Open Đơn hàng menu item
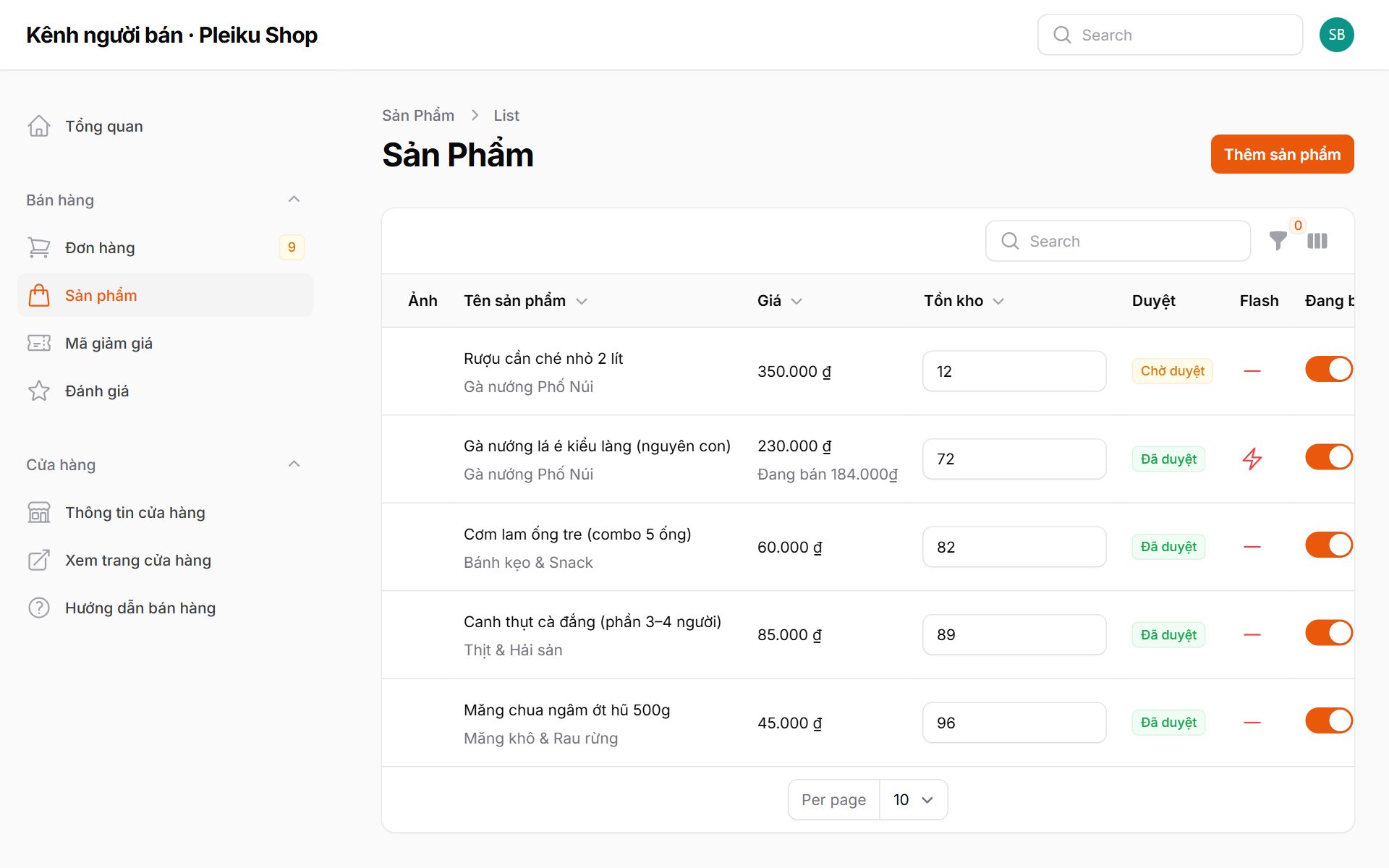1389x868 pixels. coord(165,247)
